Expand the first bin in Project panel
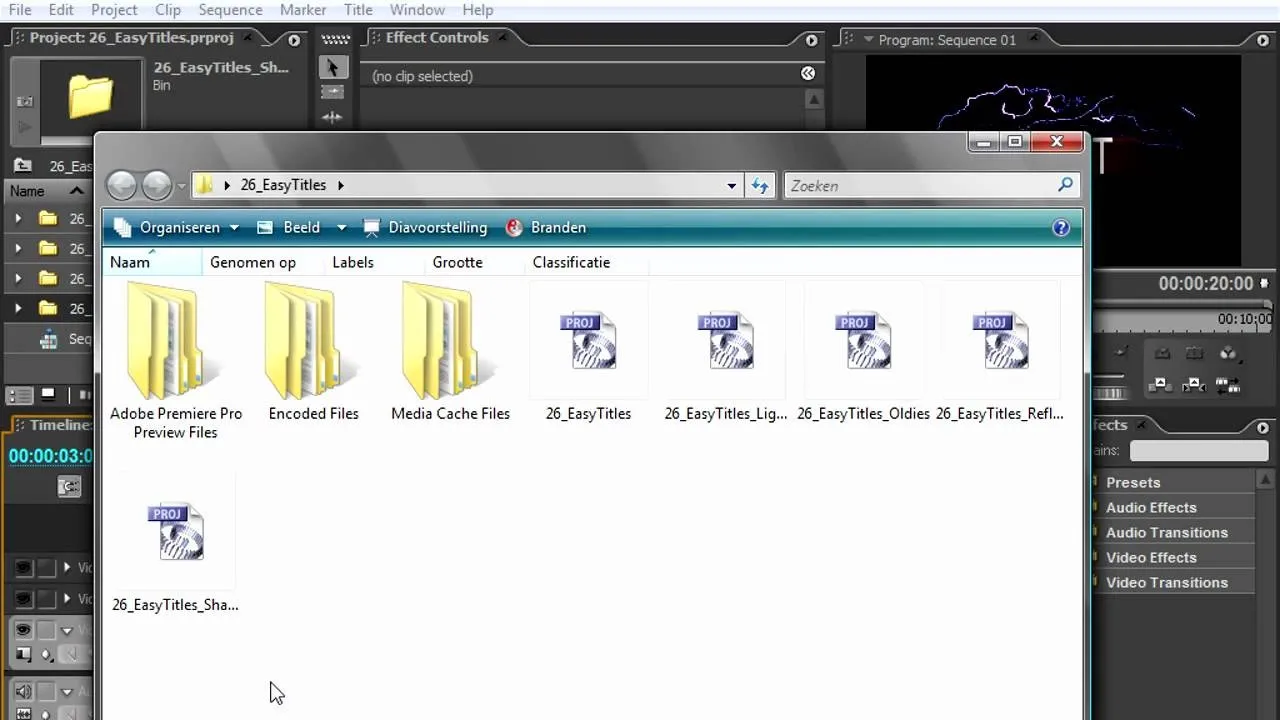1280x720 pixels. (18, 218)
